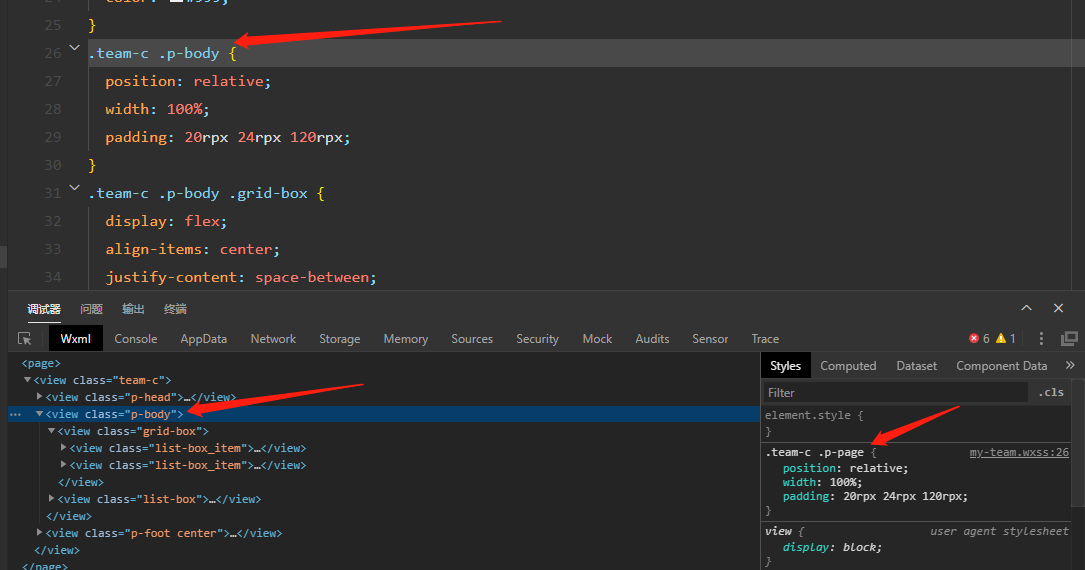
Task: Select the 问题 panel tab
Action: point(91,309)
